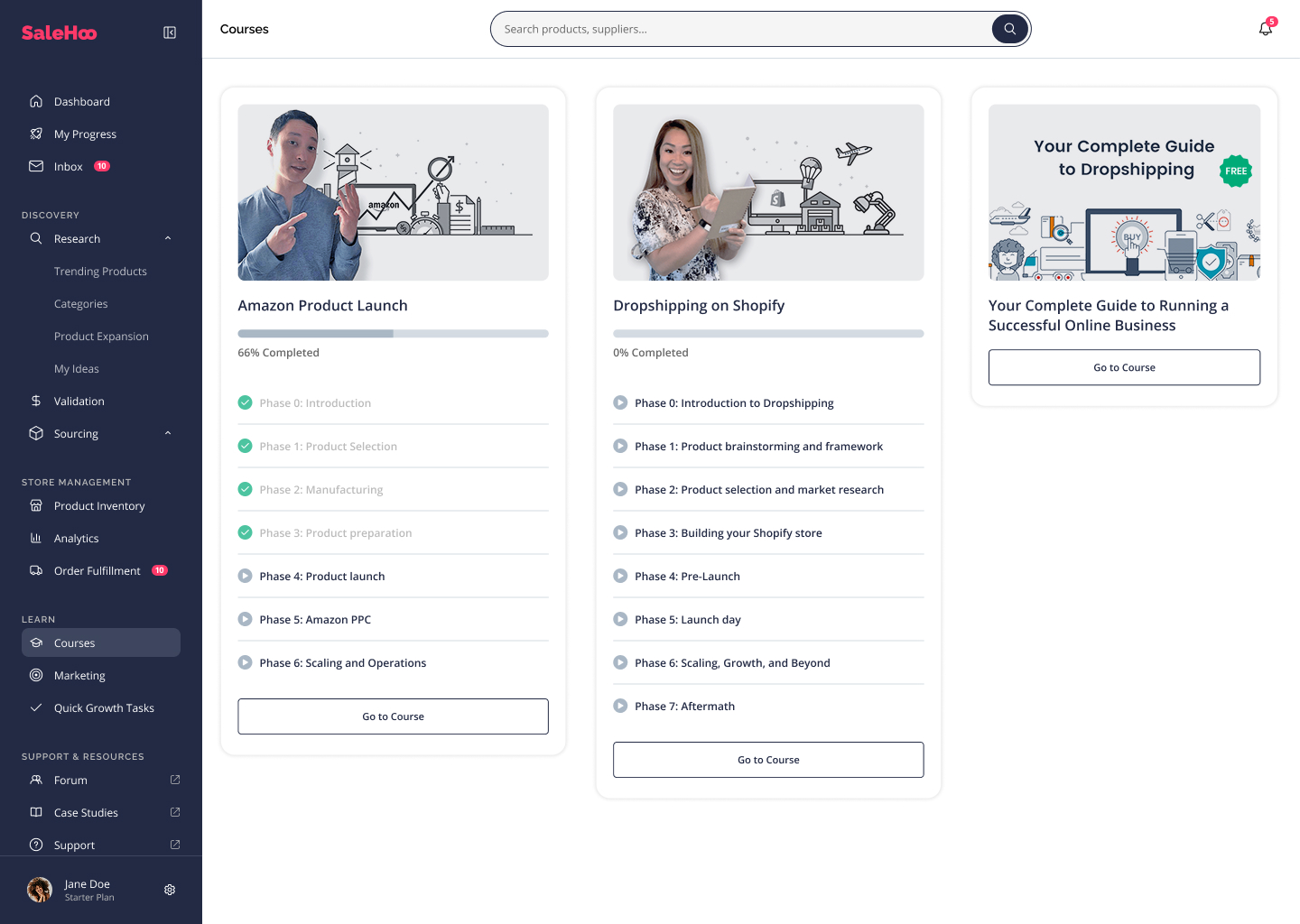This screenshot has height=924, width=1300.
Task: Open Product Expansion under Research
Action: [101, 336]
